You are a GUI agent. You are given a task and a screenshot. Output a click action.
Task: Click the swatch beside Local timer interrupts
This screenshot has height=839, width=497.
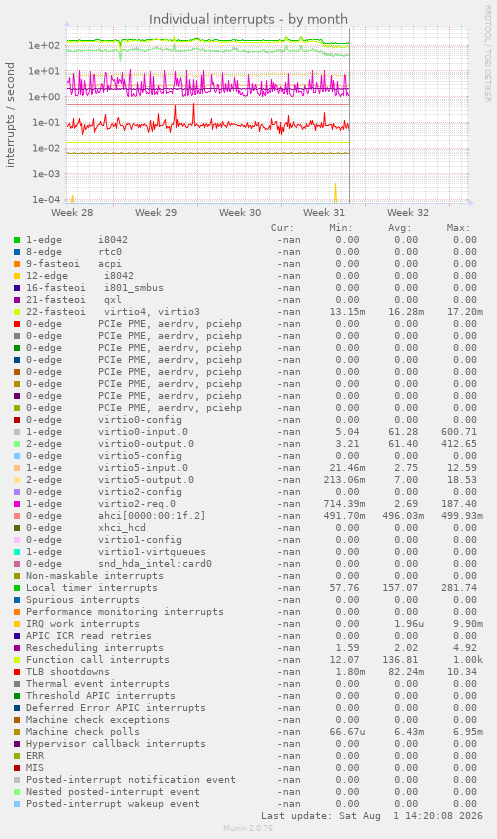point(17,588)
